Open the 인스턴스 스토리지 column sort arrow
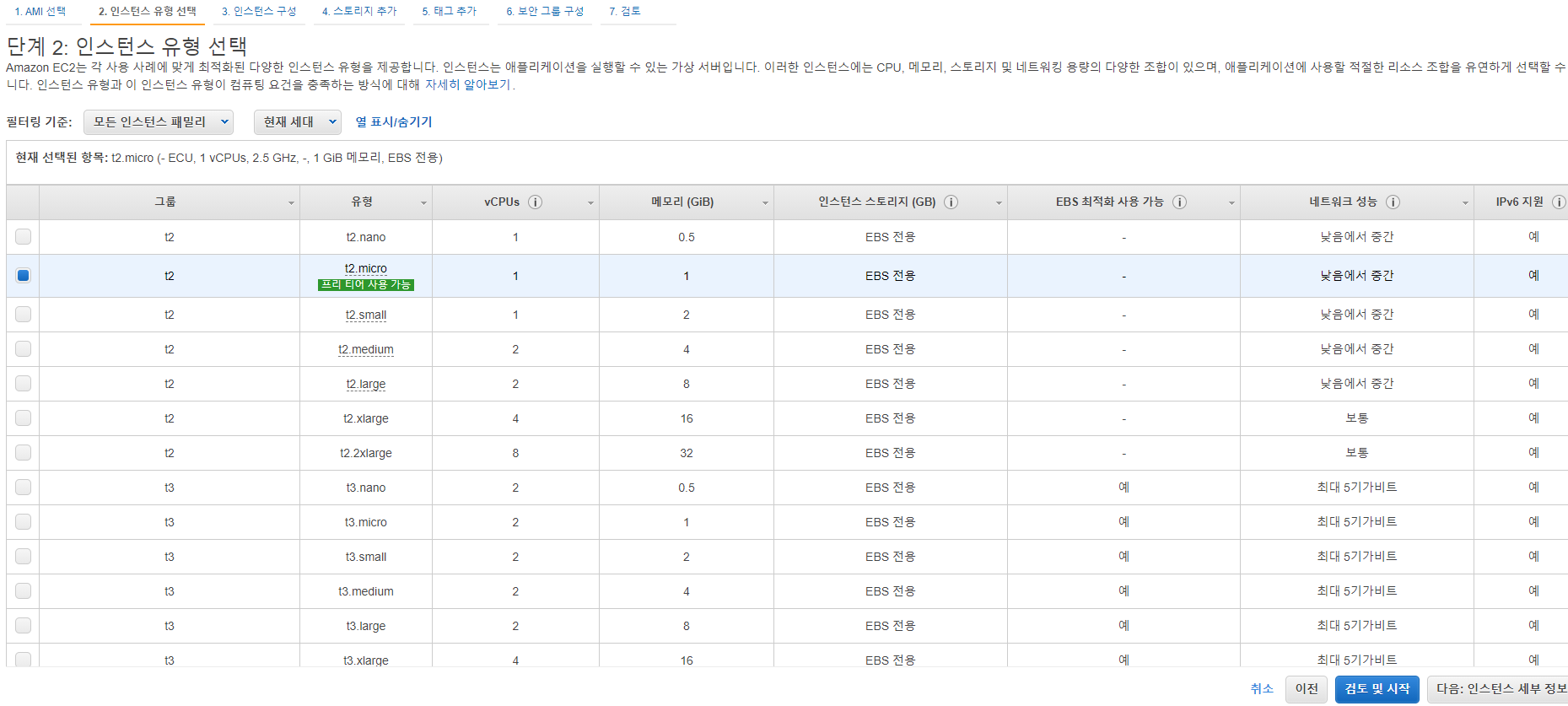The width and height of the screenshot is (1568, 706). pyautogui.click(x=999, y=203)
